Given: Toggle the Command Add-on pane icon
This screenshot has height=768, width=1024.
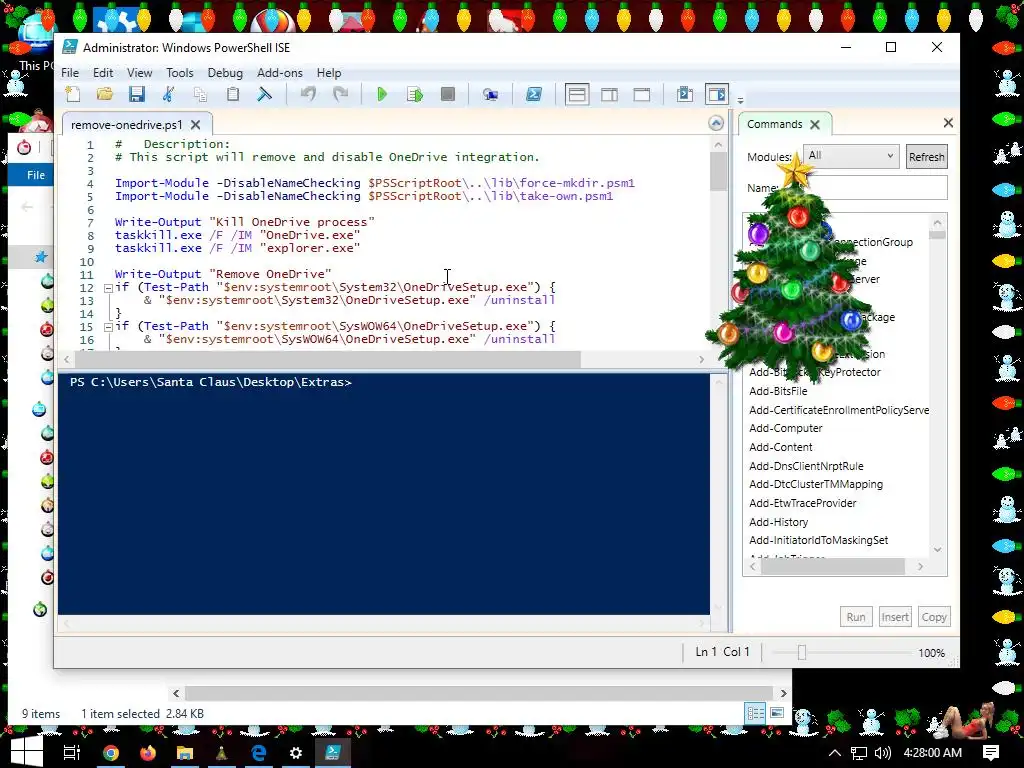Looking at the screenshot, I should coord(716,95).
